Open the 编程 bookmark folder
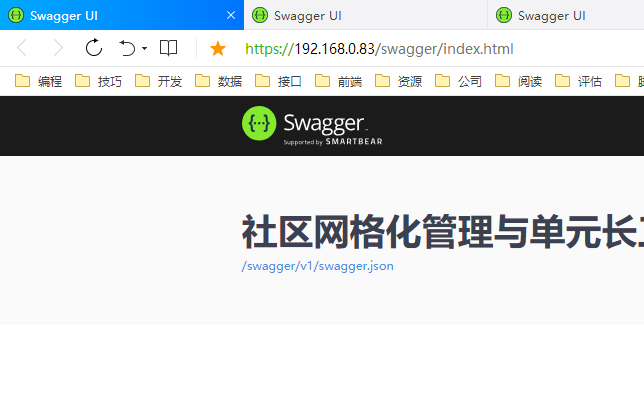 pyautogui.click(x=39, y=81)
